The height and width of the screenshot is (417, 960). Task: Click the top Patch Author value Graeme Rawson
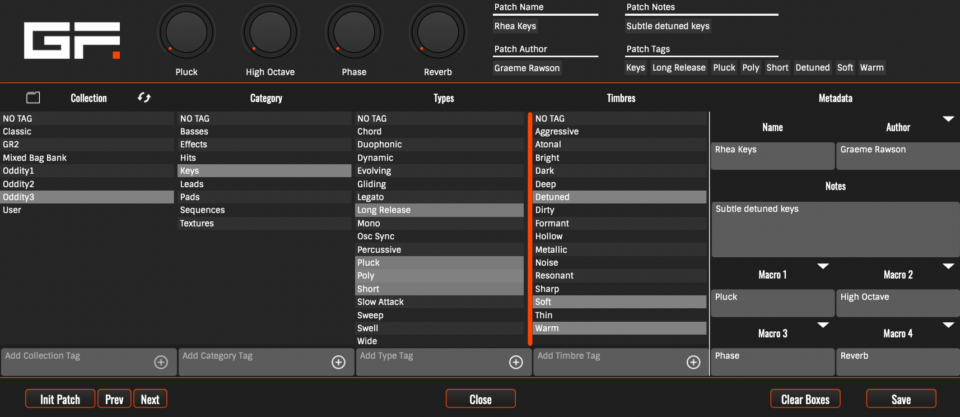[527, 68]
